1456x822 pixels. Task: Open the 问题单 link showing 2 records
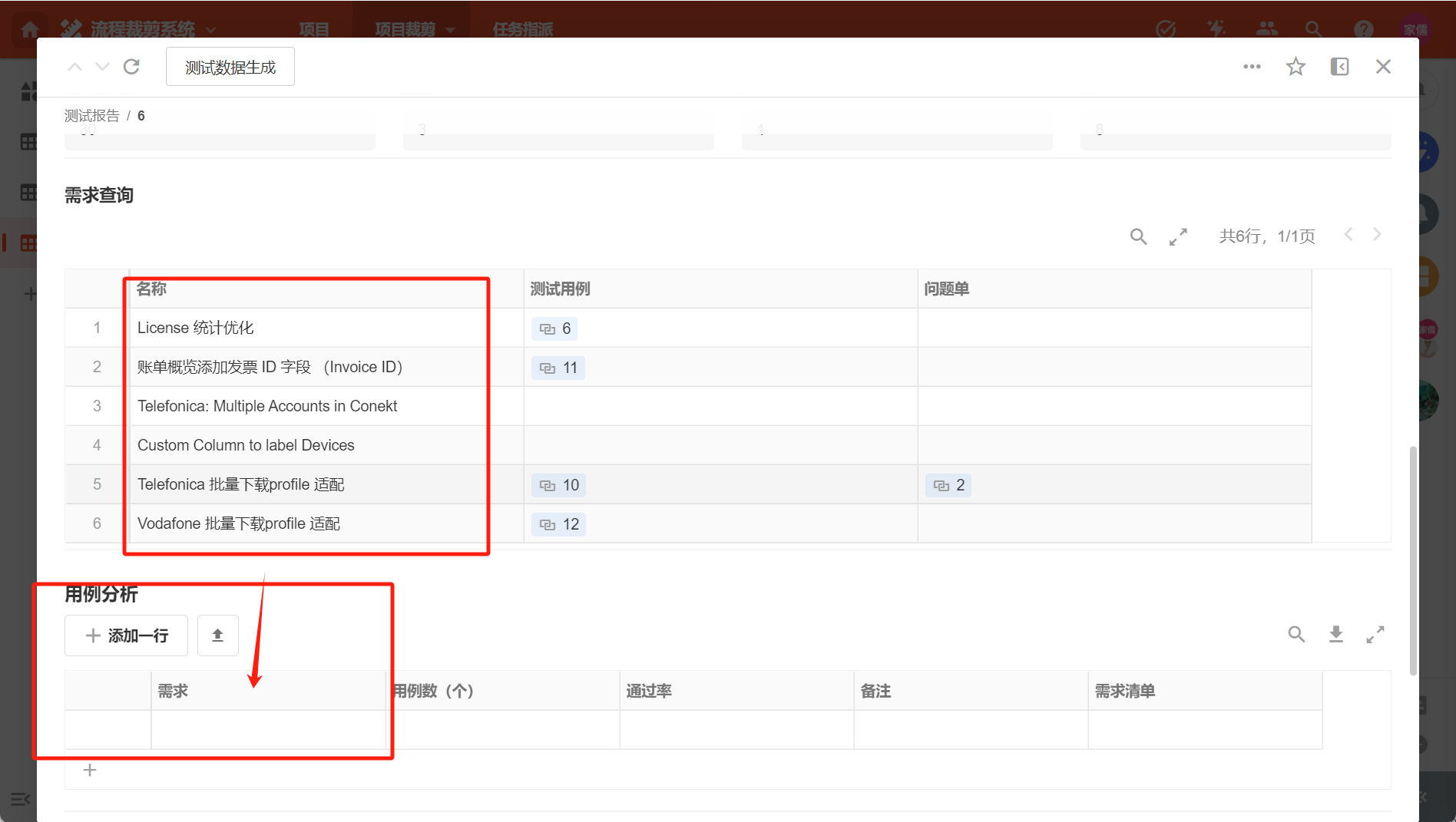pyautogui.click(x=948, y=485)
